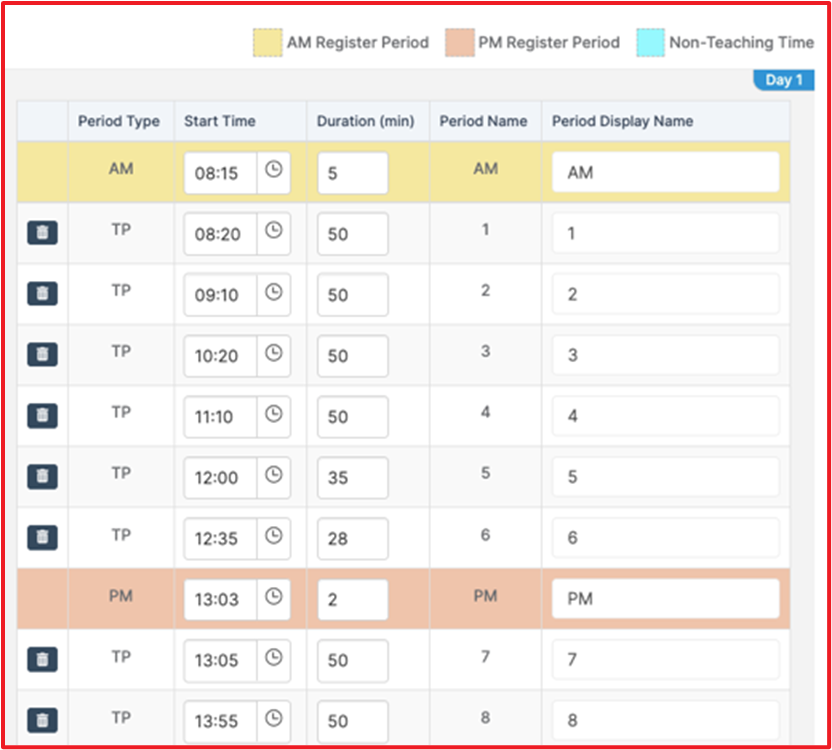
Task: Delete the period 7 row starting 13:05
Action: pos(42,659)
